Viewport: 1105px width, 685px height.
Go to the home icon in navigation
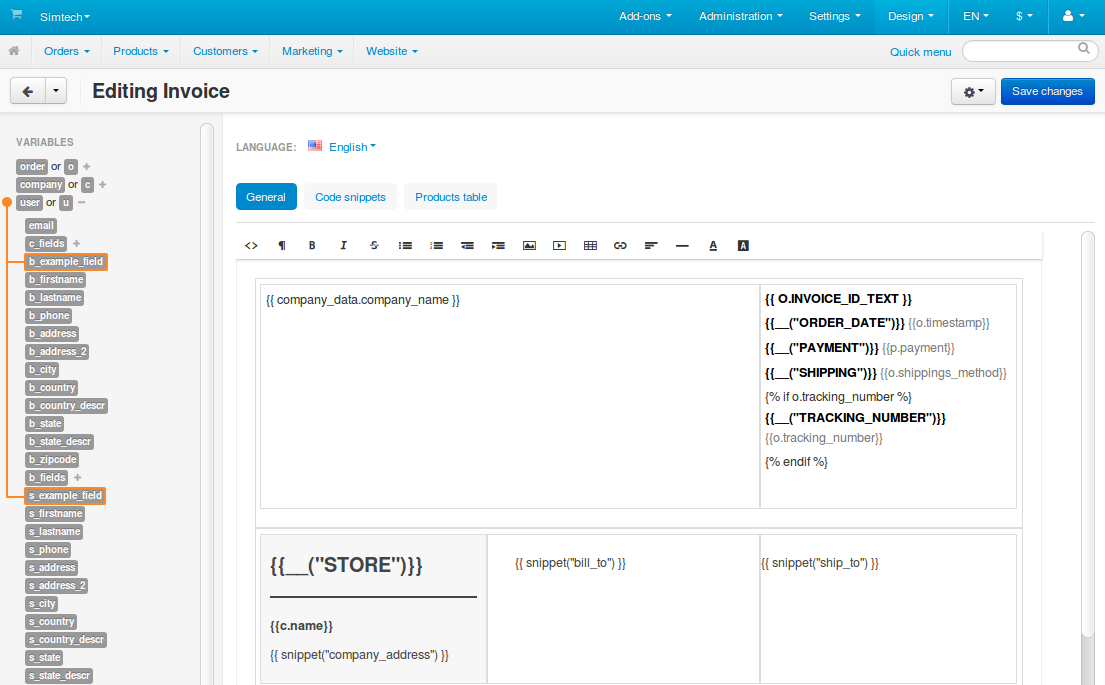coord(14,51)
